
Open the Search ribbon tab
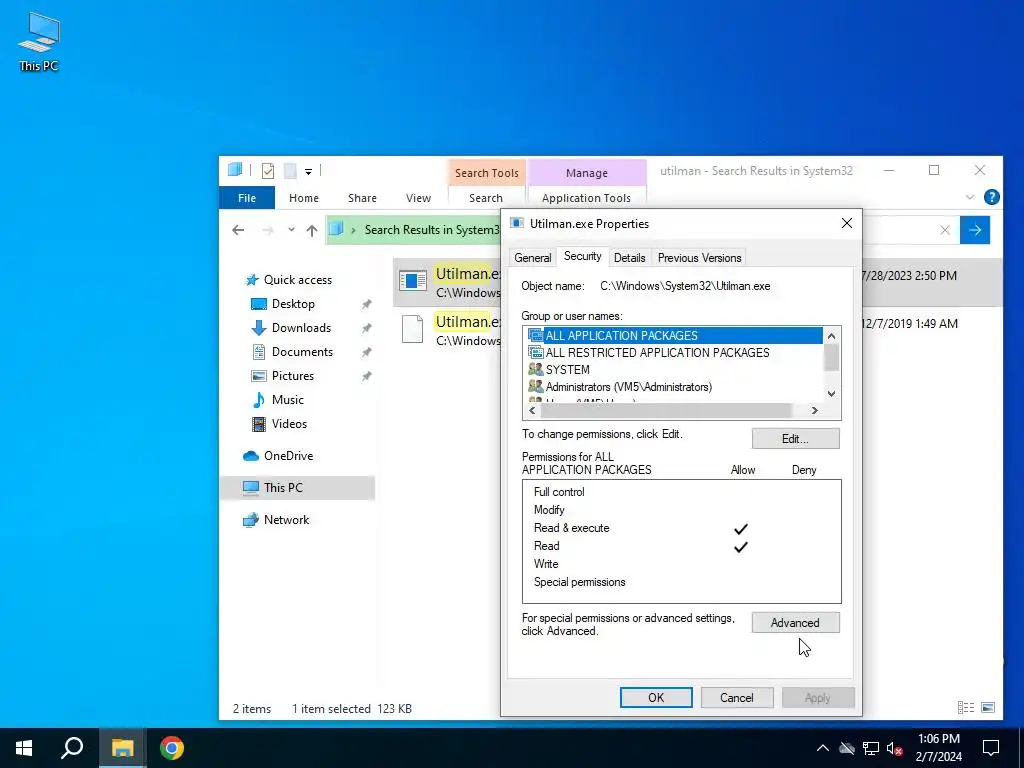click(486, 198)
